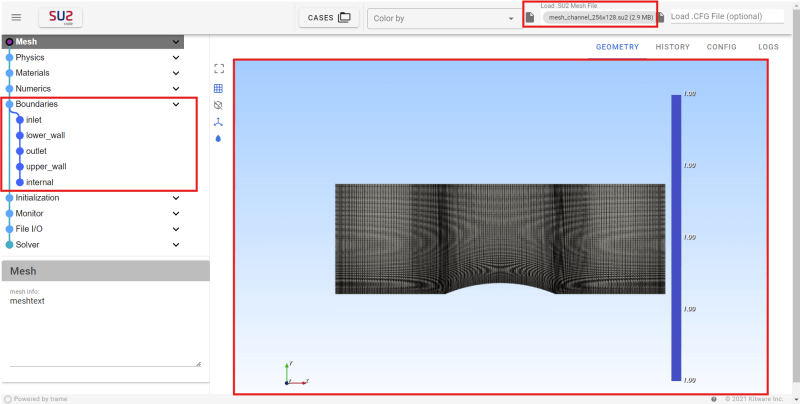Toggle the 3D view visibility icon
This screenshot has height=404, width=800.
pos(218,105)
